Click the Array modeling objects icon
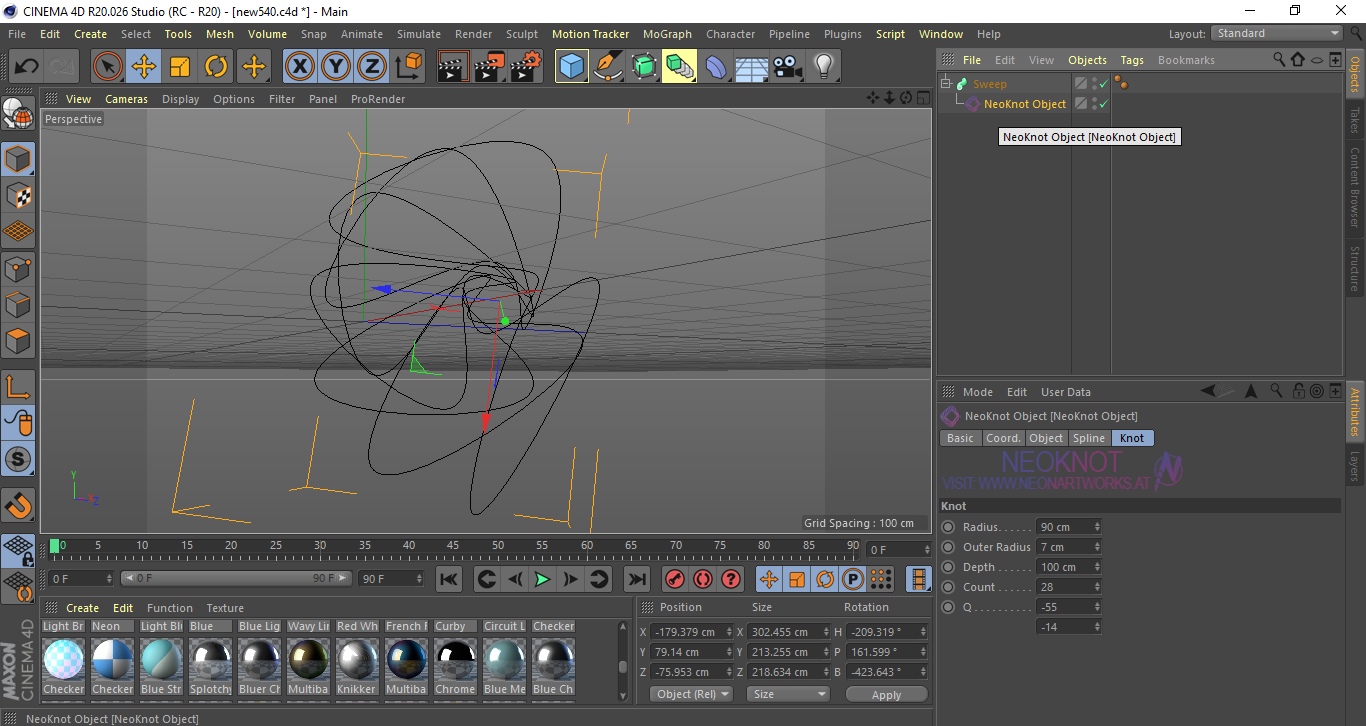 (x=680, y=67)
